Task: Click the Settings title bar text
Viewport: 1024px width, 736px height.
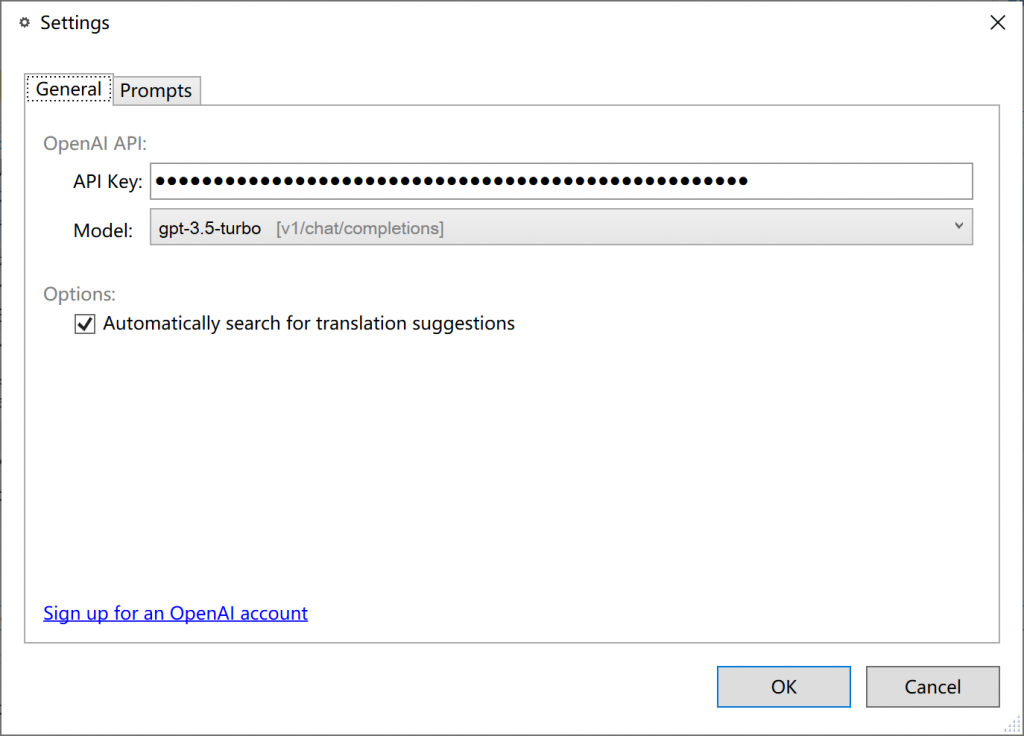Action: click(x=75, y=23)
